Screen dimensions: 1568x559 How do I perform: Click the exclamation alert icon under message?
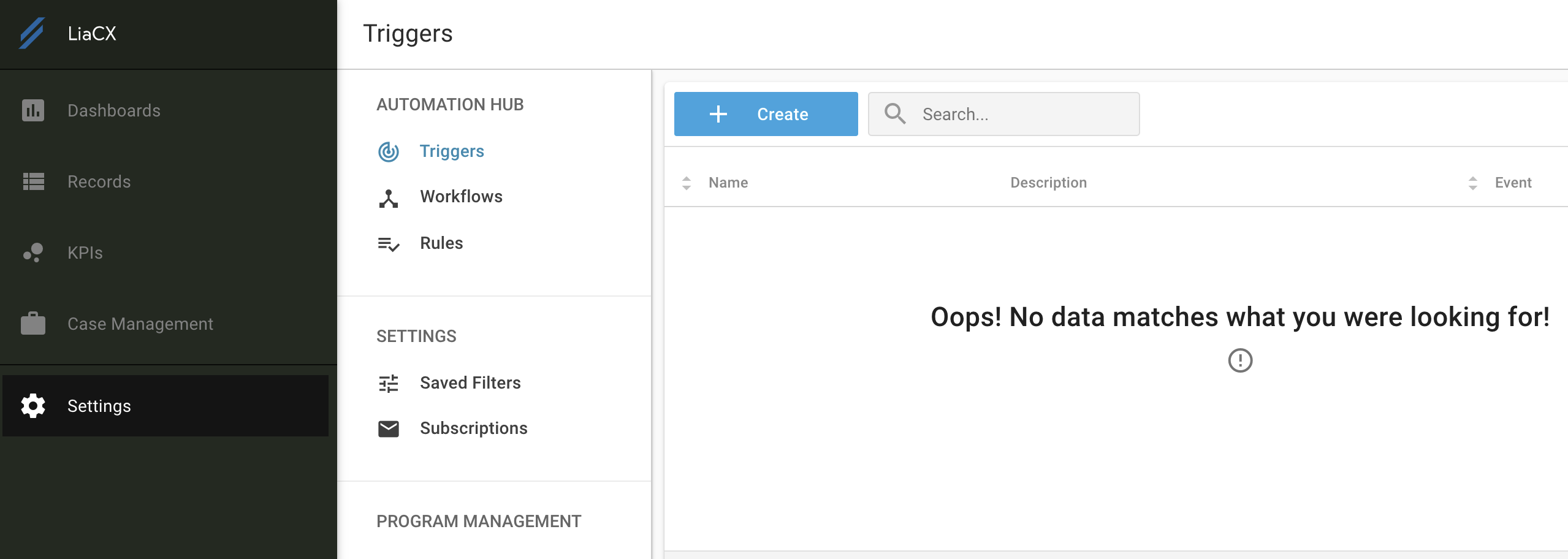[x=1241, y=360]
